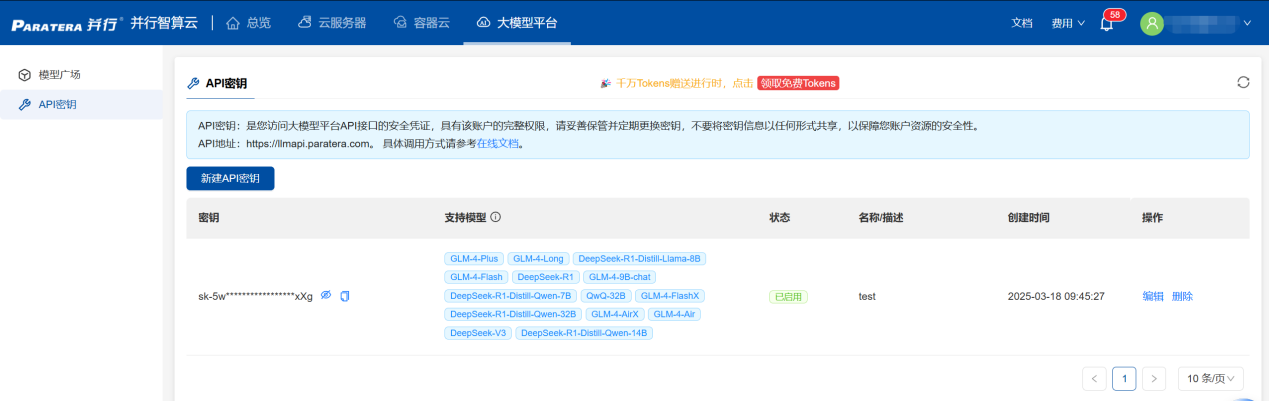Click the GLM-4-Flash model tag
Image resolution: width=1269 pixels, height=401 pixels.
[x=476, y=277]
